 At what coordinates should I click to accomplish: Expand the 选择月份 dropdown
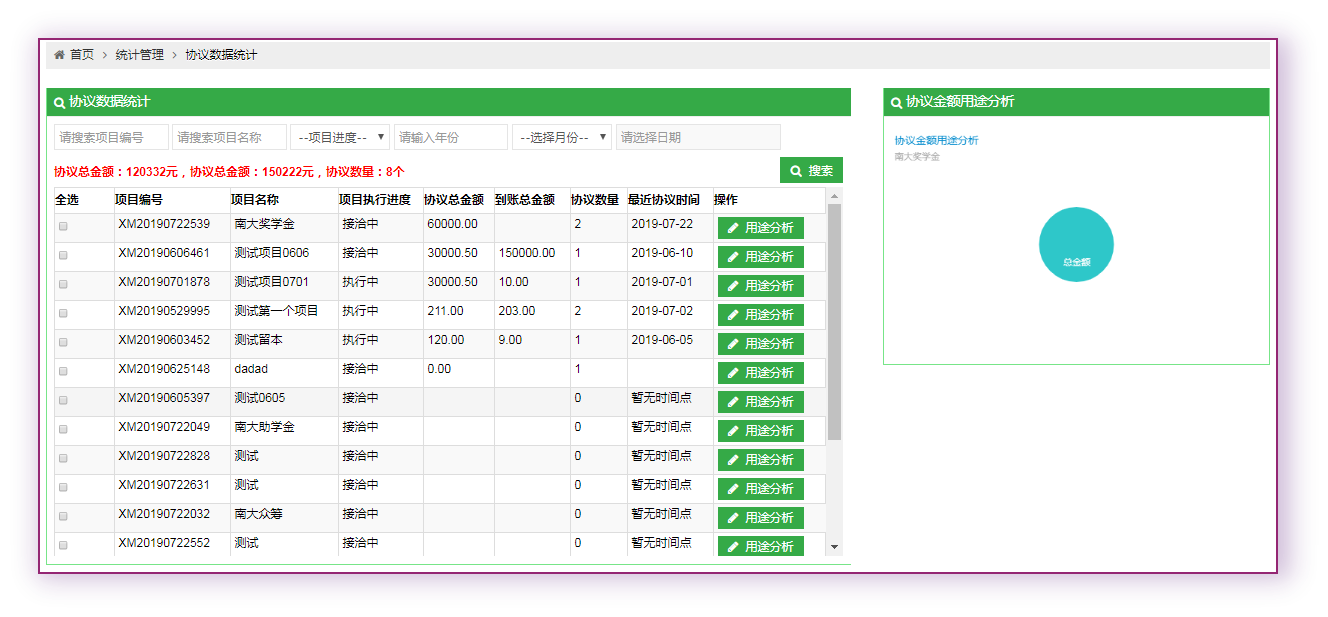point(561,137)
